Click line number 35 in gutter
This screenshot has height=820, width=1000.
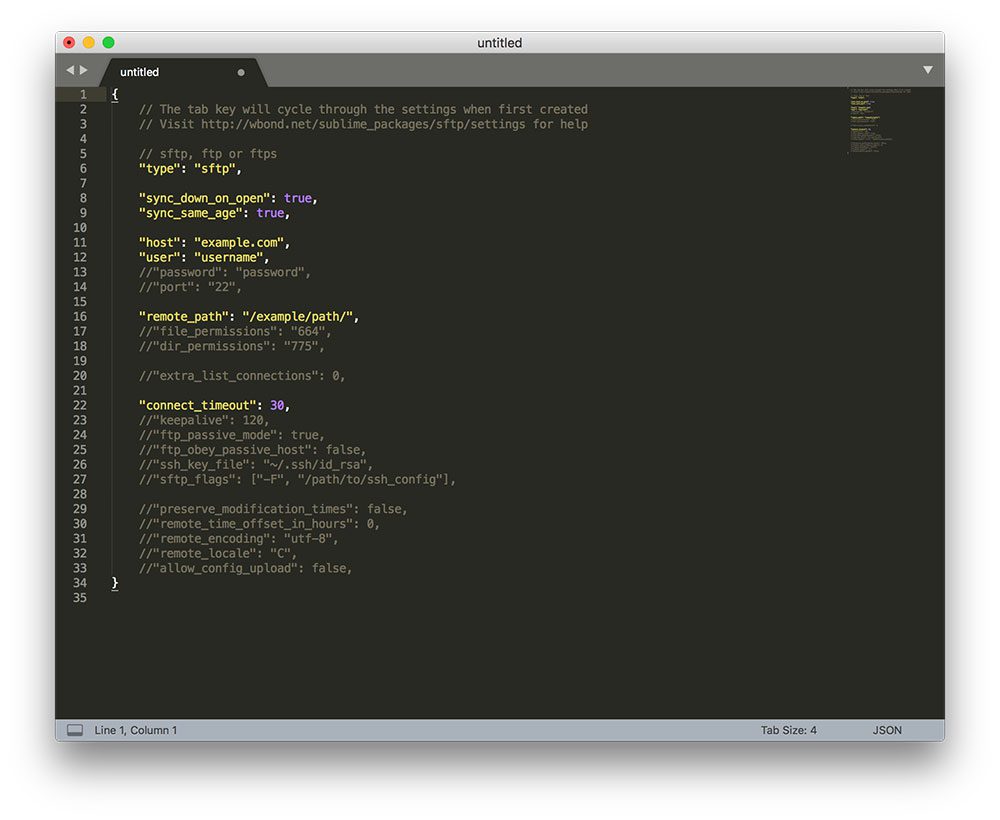coord(80,597)
